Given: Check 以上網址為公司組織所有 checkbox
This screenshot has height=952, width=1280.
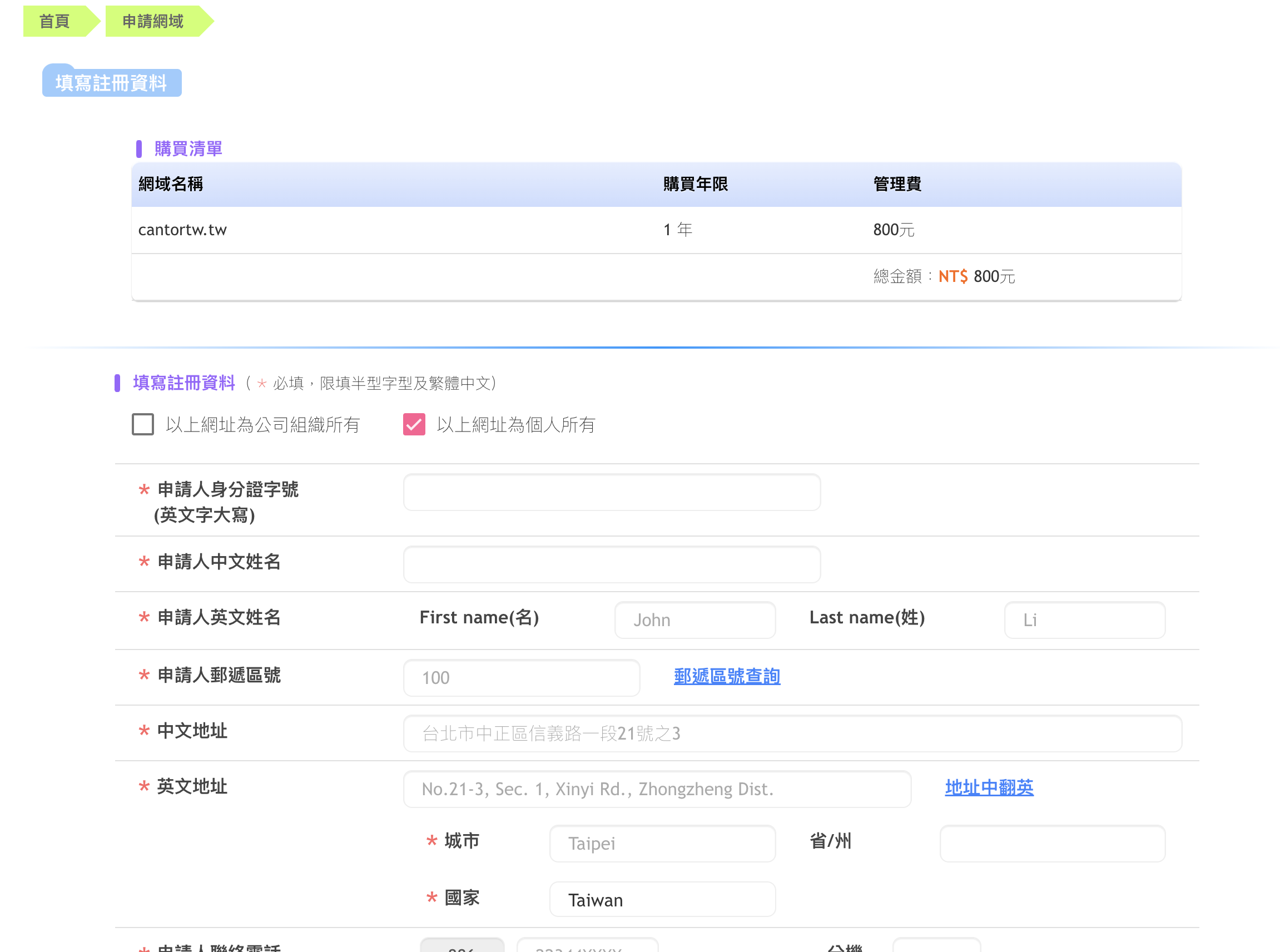Looking at the screenshot, I should pyautogui.click(x=143, y=425).
